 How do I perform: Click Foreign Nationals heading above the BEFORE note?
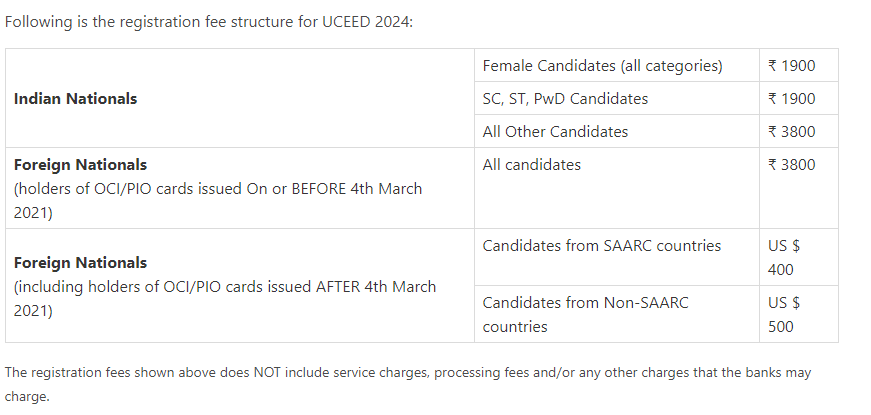coord(80,165)
